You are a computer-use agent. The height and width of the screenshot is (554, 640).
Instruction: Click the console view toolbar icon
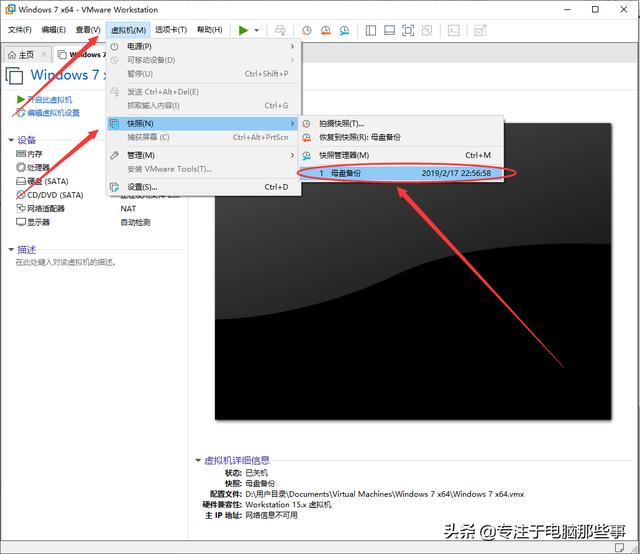pos(453,30)
